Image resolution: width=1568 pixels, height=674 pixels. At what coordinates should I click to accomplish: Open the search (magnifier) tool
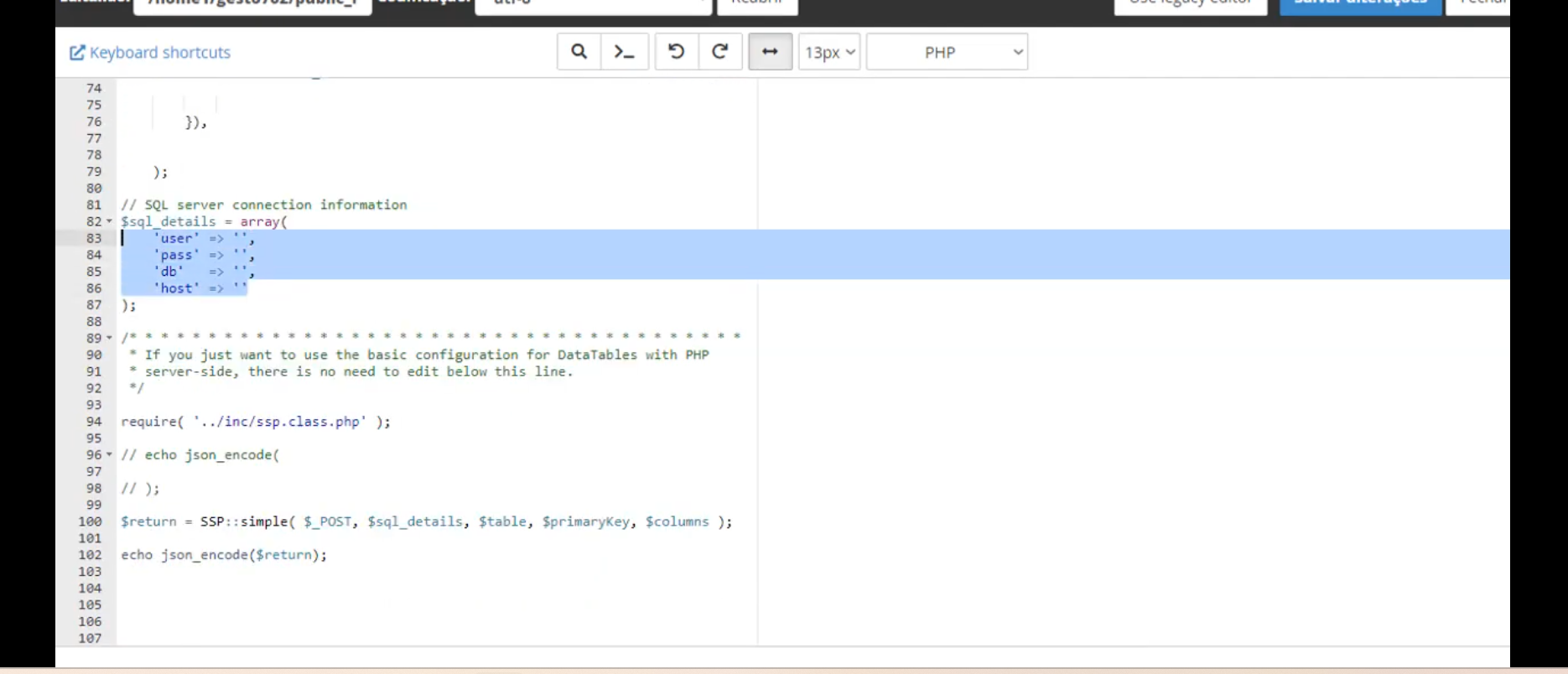click(x=579, y=52)
